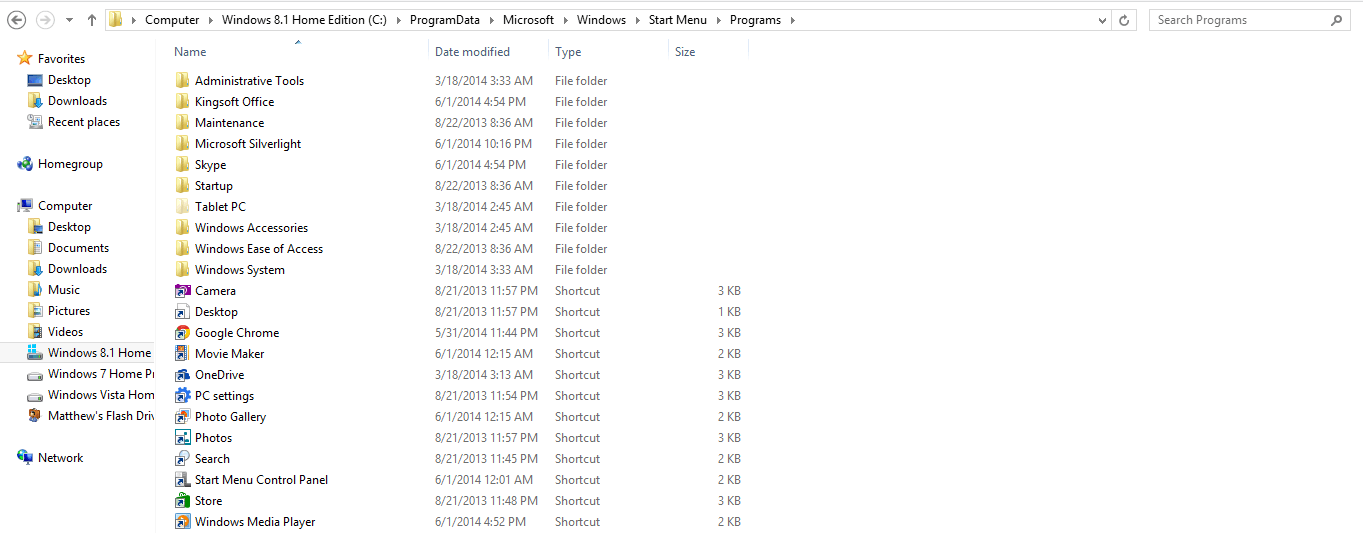1363x533 pixels.
Task: Expand the Computer breadcrumb arrow
Action: [x=209, y=20]
